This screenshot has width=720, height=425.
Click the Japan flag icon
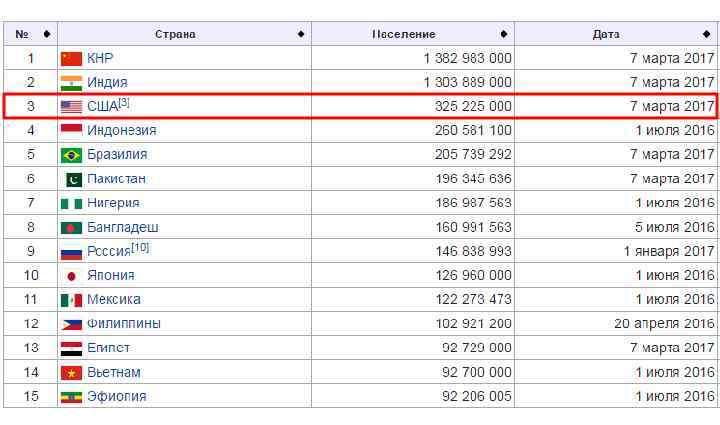tap(71, 276)
